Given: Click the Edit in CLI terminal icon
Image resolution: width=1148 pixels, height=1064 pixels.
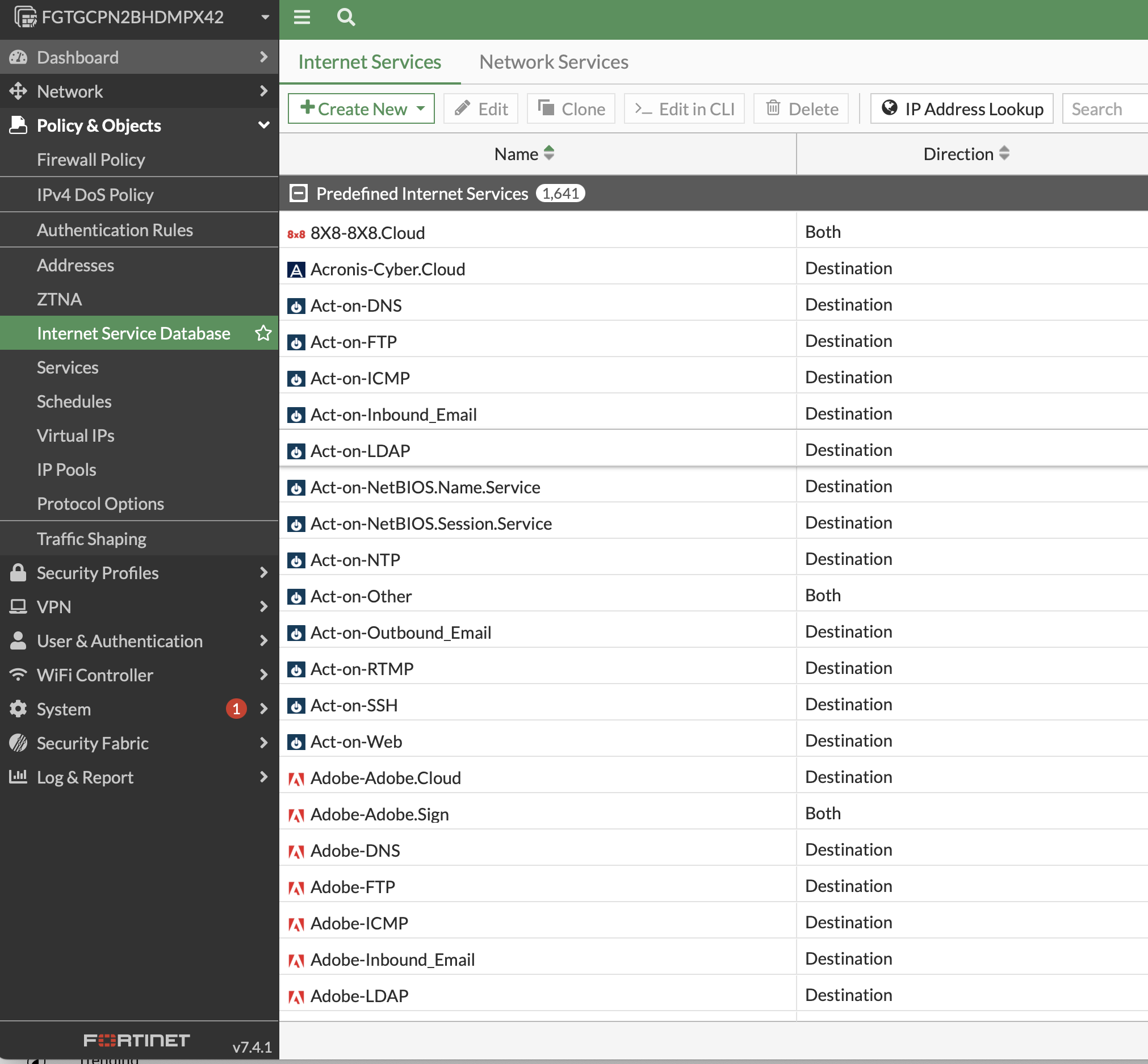Looking at the screenshot, I should [x=643, y=108].
